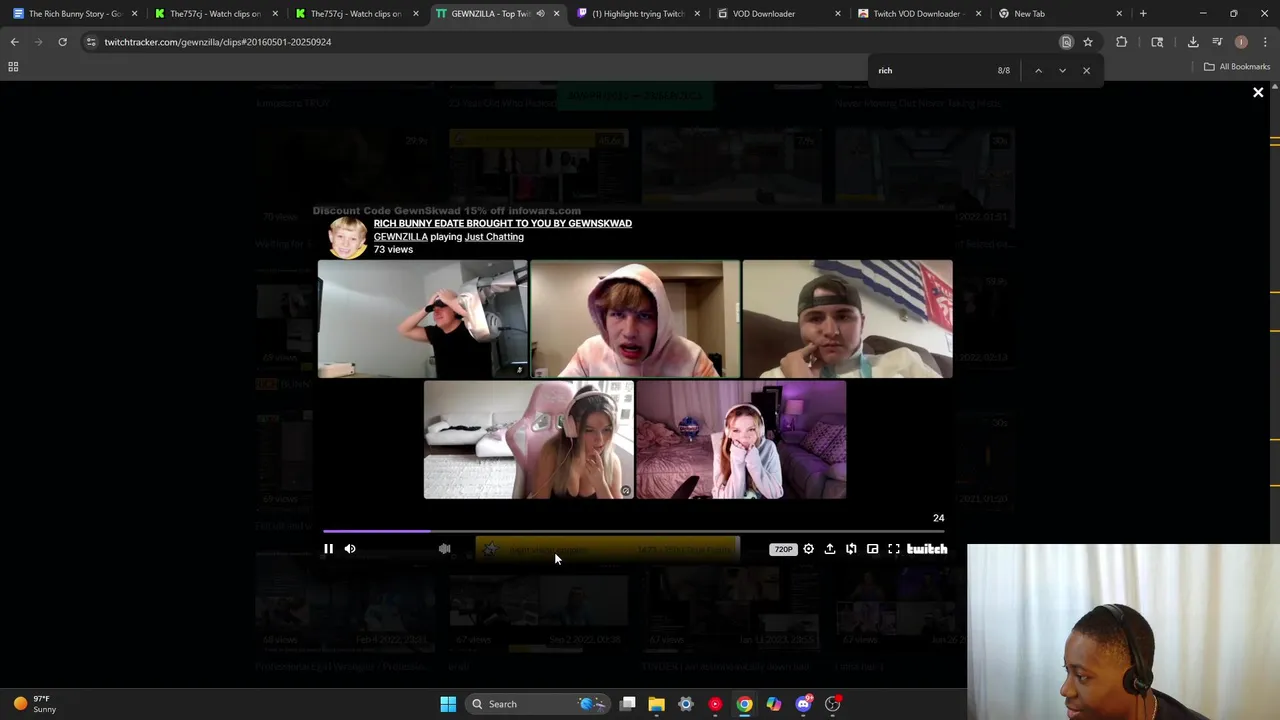The width and height of the screenshot is (1280, 720).
Task: Open the player settings gear
Action: tap(808, 549)
